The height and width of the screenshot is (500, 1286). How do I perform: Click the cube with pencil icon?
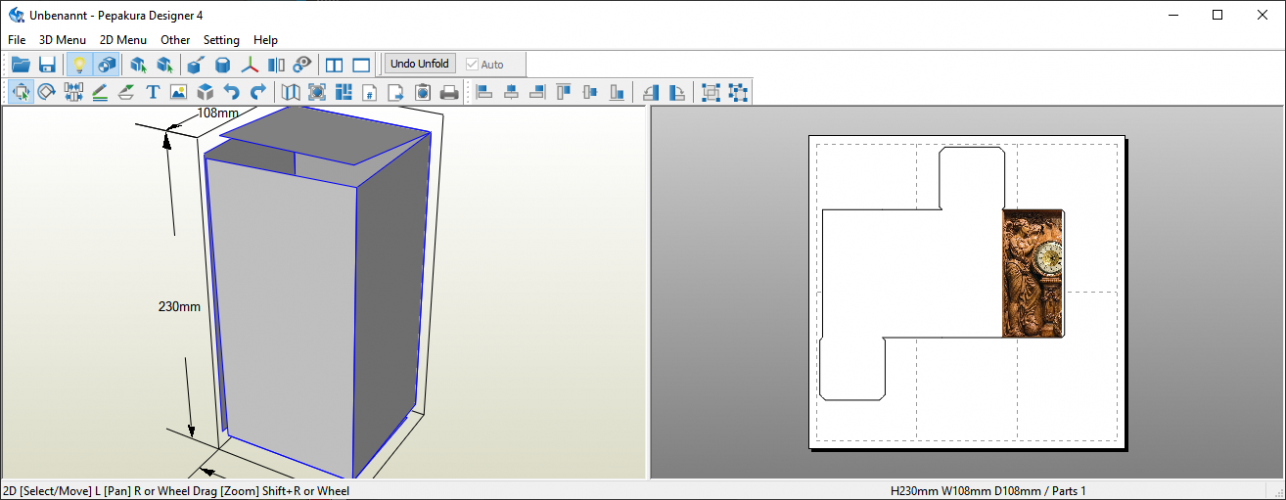(196, 65)
